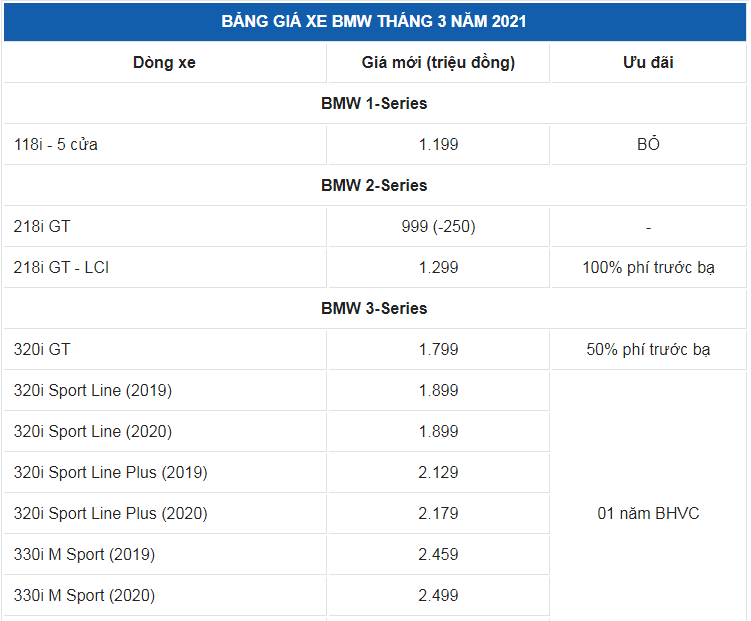751x621 pixels.
Task: Select 330i M Sport (2019) row
Action: [x=276, y=554]
